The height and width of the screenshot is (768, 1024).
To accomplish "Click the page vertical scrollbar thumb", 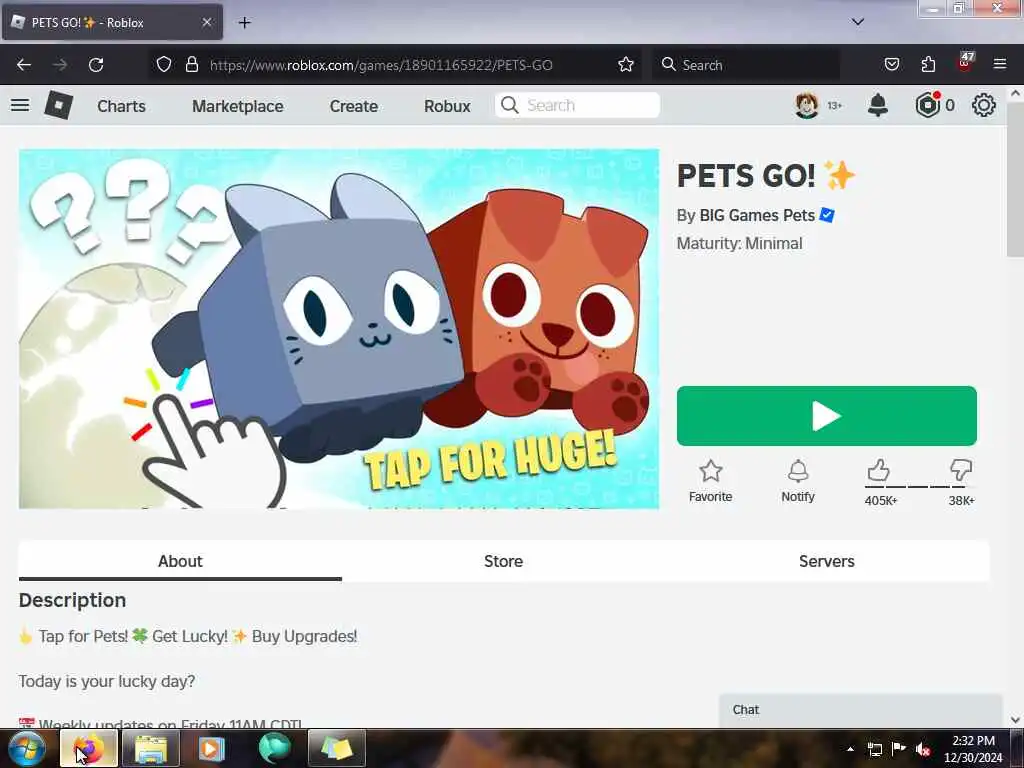I will tap(1015, 180).
